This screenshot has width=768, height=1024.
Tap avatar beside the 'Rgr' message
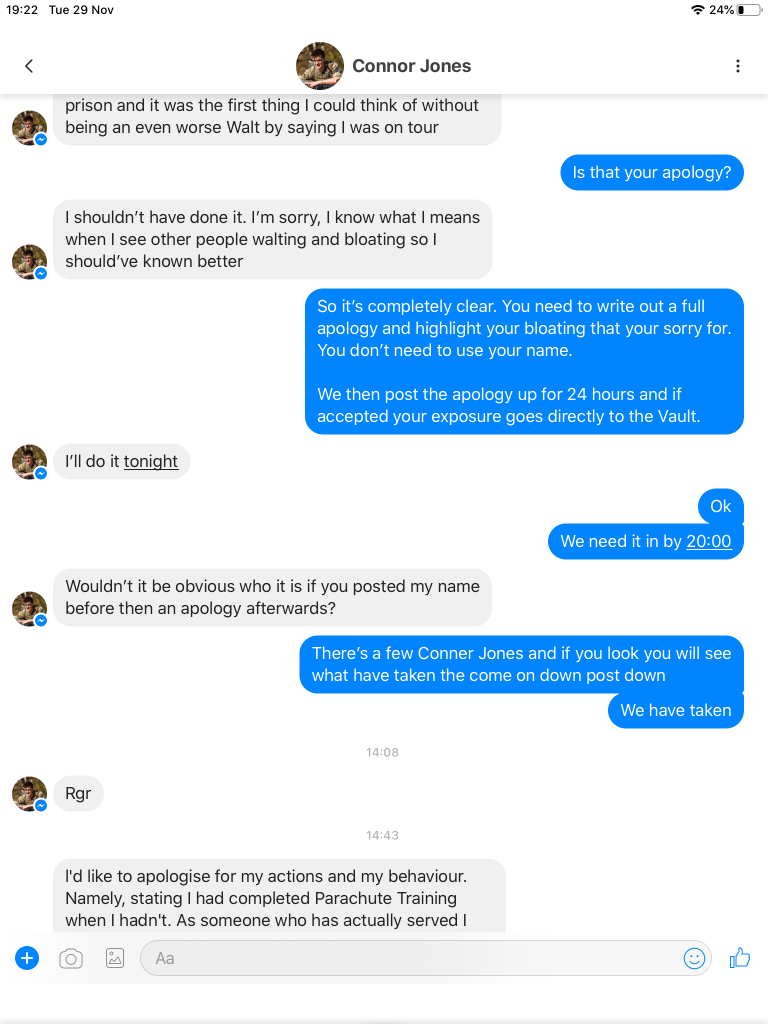(x=29, y=794)
